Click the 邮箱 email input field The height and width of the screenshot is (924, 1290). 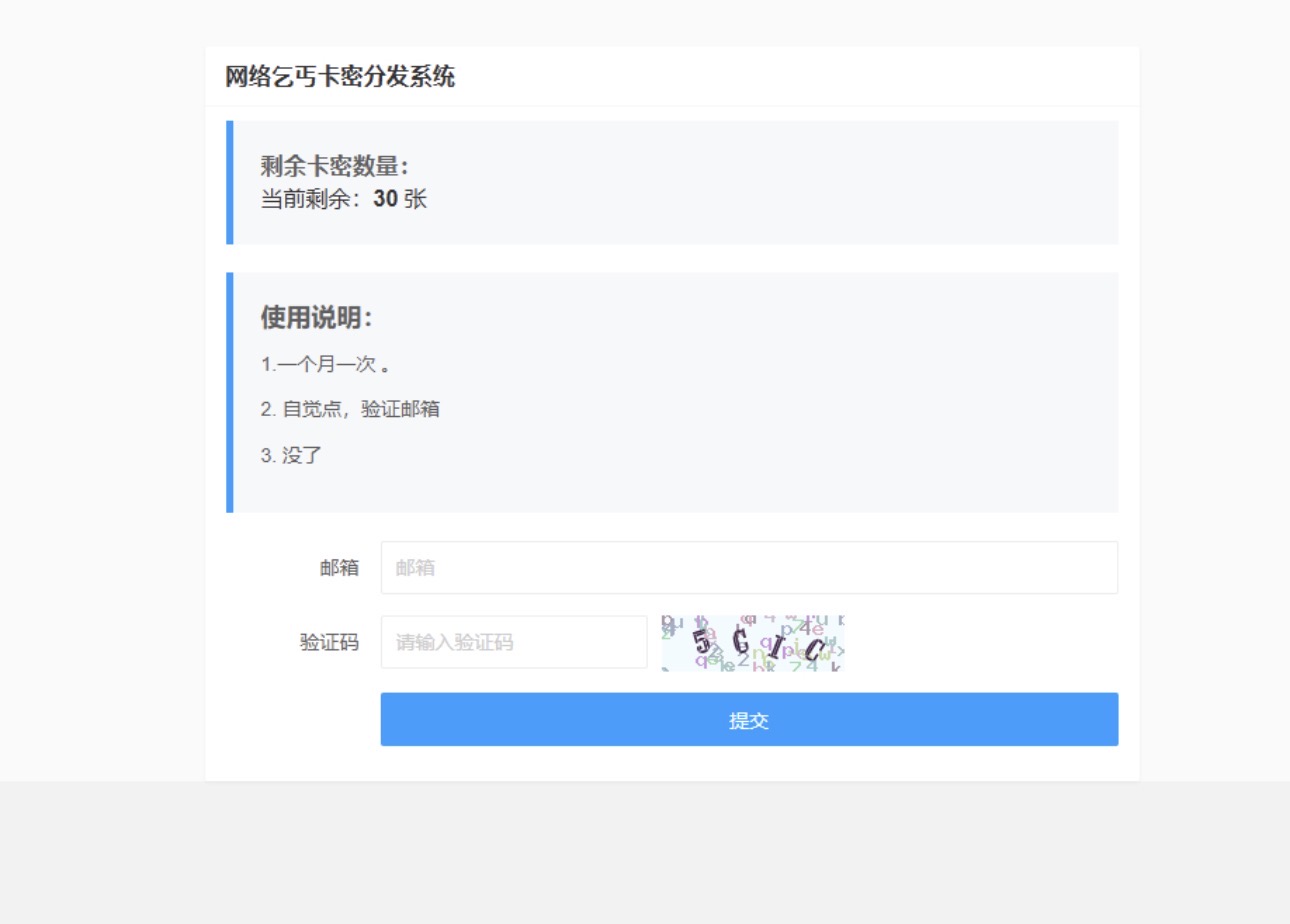coord(749,568)
